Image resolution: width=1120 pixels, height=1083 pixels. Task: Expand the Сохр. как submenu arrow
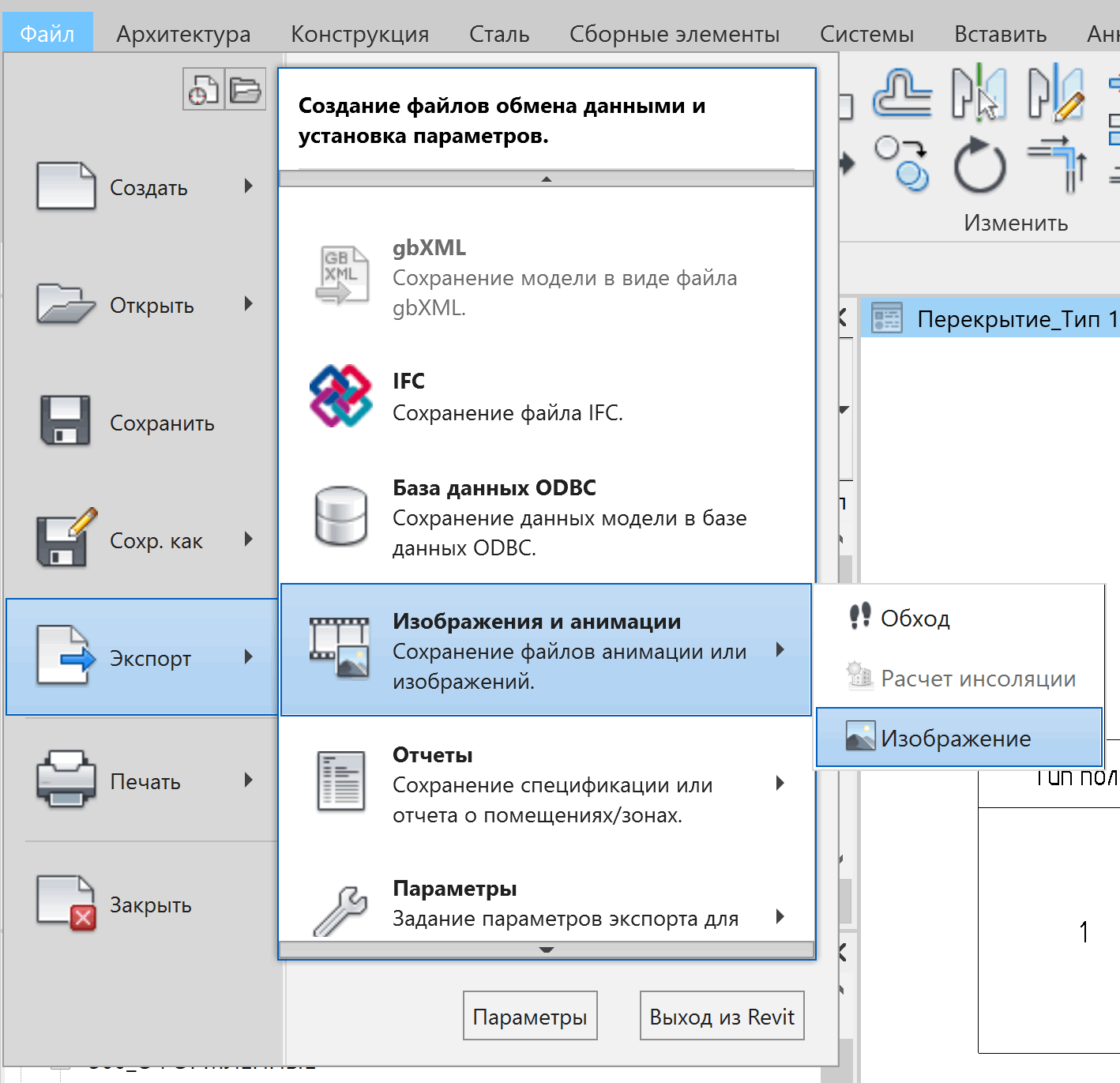(x=249, y=540)
